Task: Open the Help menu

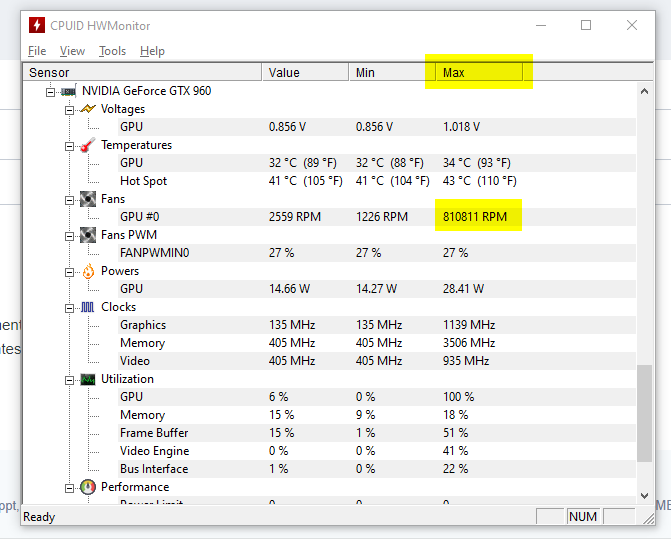Action: (152, 51)
